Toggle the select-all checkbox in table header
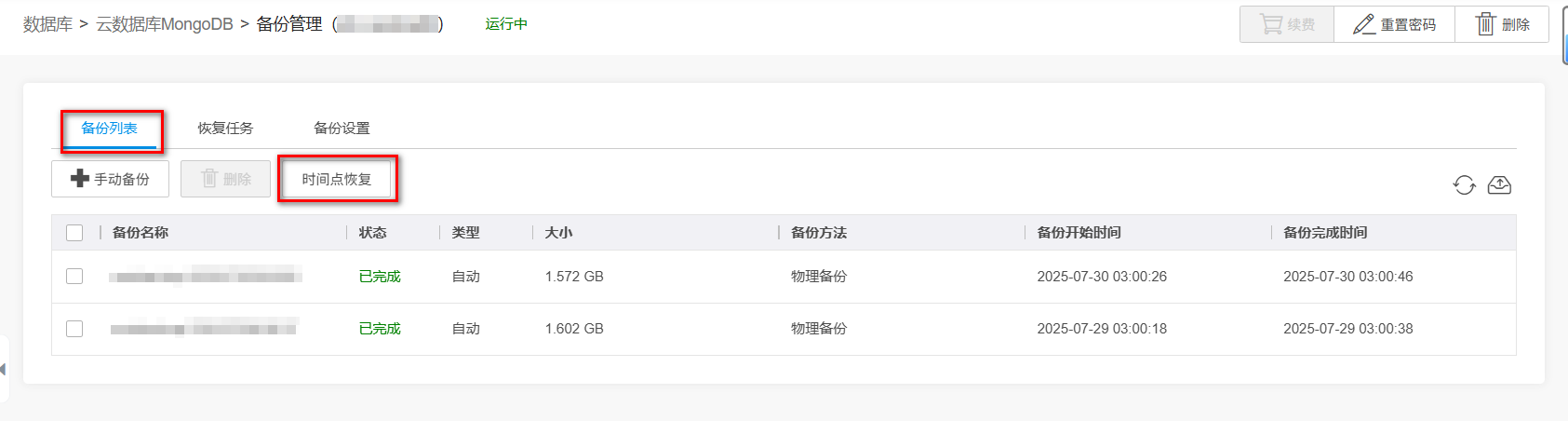This screenshot has width=1568, height=421. 74,233
